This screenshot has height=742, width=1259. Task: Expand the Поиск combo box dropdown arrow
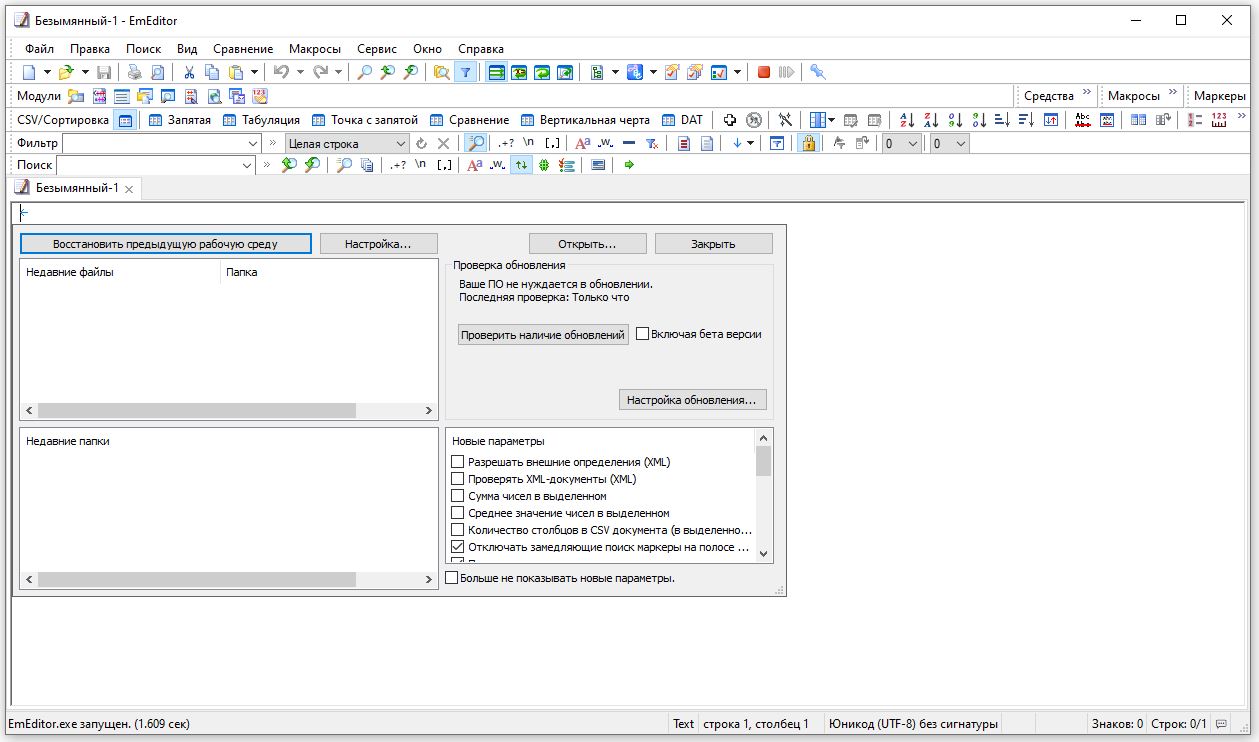[246, 165]
